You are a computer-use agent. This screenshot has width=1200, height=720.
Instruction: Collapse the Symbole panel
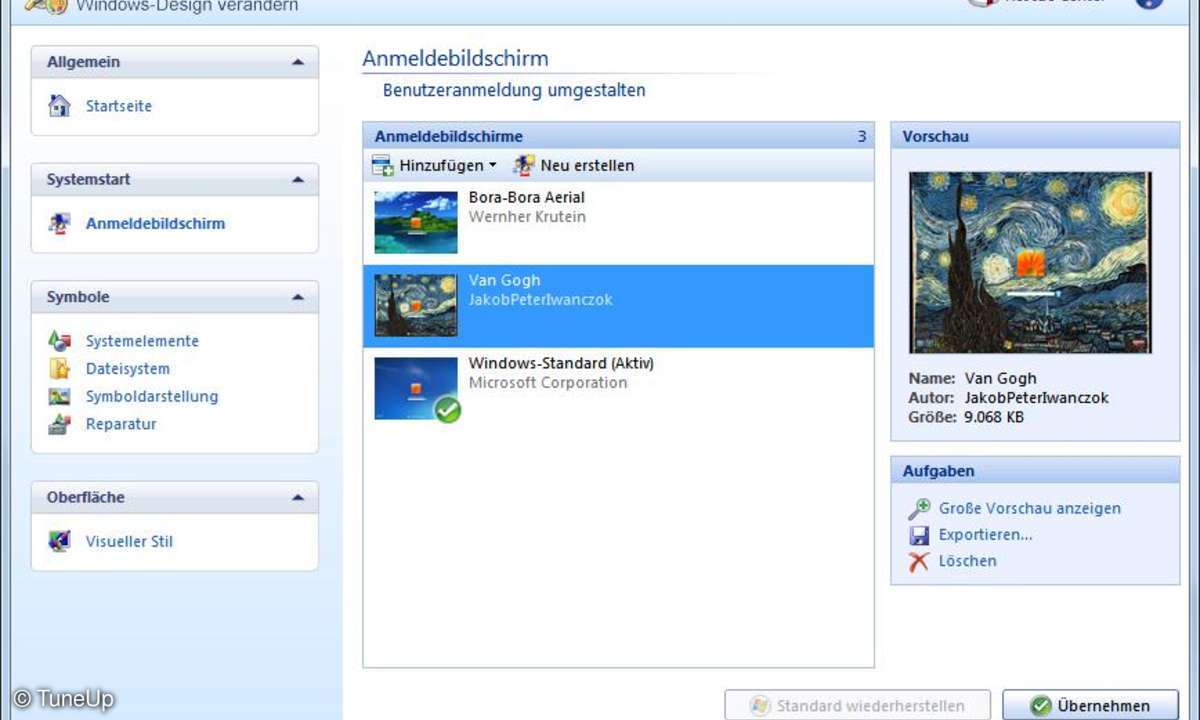[x=297, y=297]
